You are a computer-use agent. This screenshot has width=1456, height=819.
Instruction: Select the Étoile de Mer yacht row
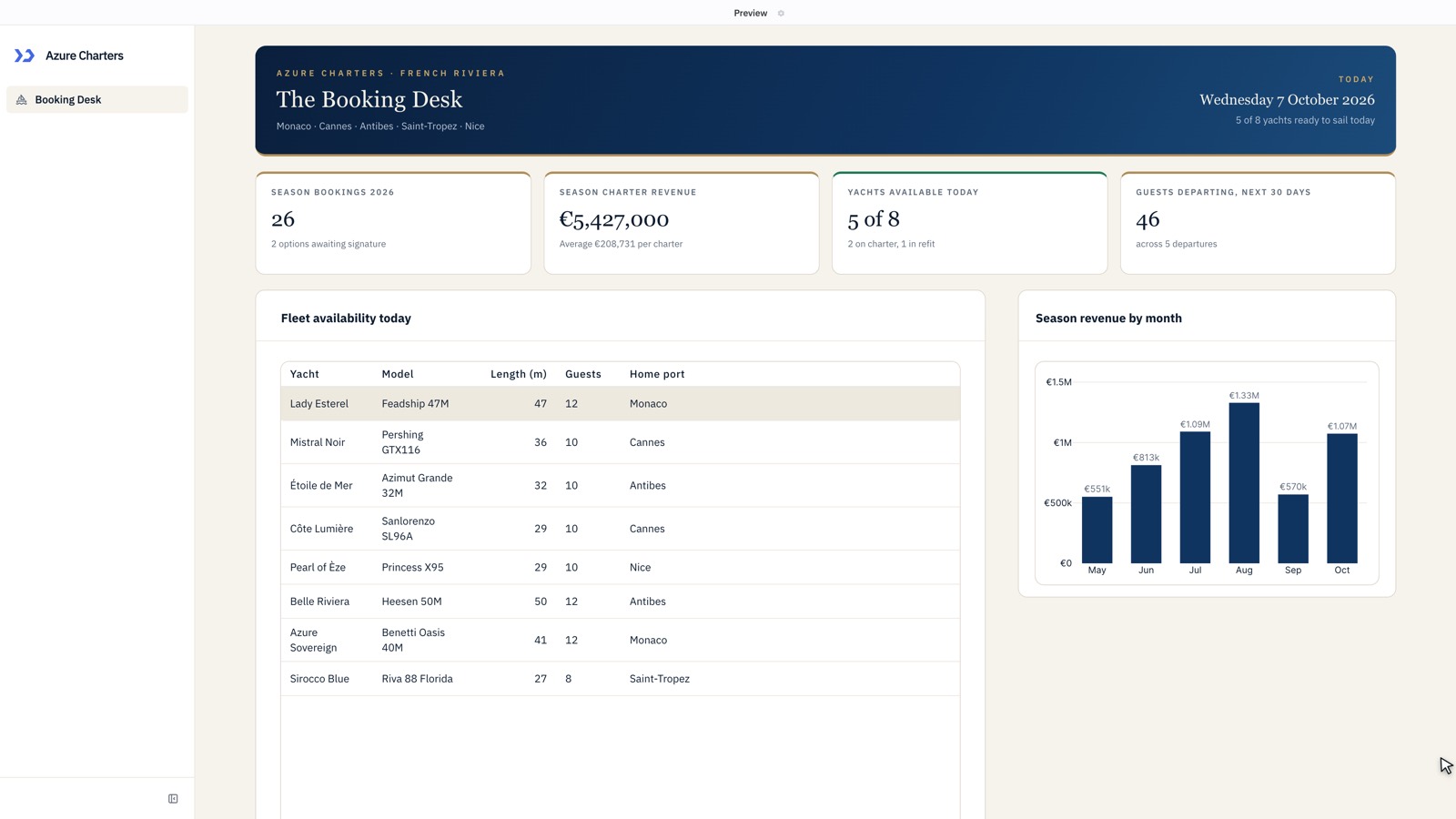pyautogui.click(x=621, y=485)
